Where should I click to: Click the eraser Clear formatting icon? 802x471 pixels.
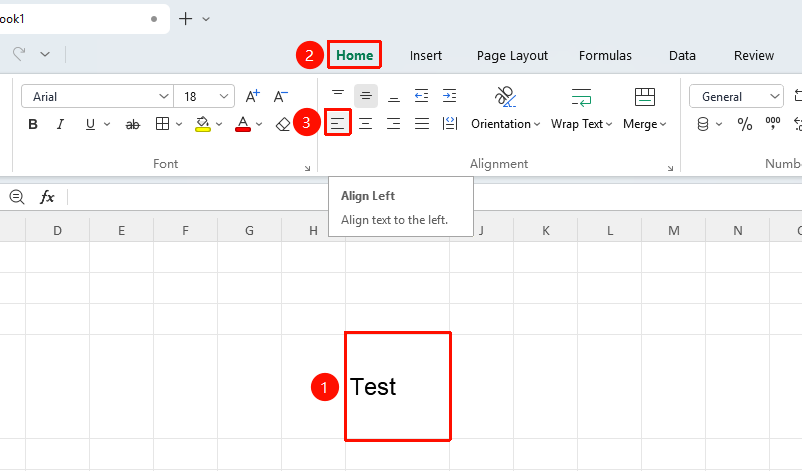283,124
